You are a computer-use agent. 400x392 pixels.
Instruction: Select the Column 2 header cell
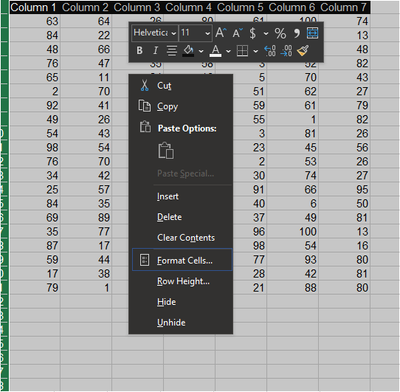point(86,7)
